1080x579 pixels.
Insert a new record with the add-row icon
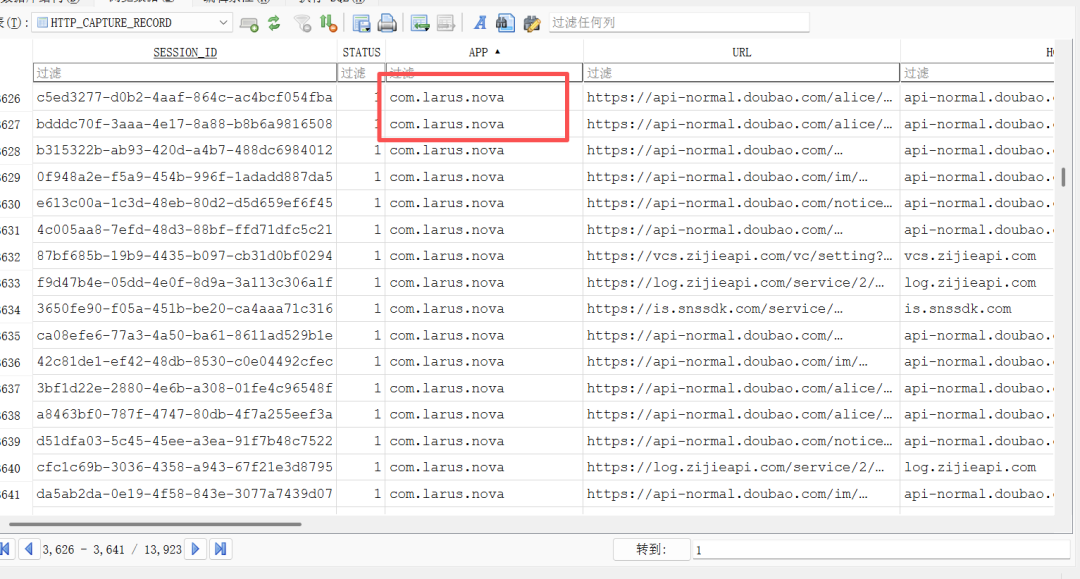[x=249, y=23]
